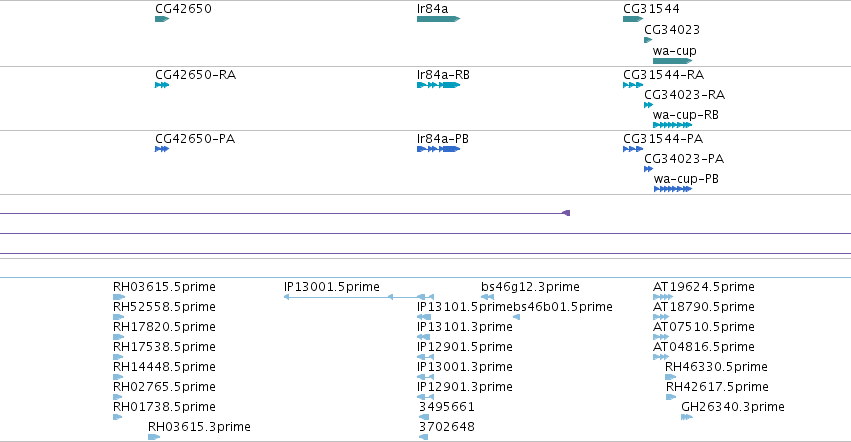The width and height of the screenshot is (851, 442).
Task: Click the RH17820.5prime label
Action: coord(164,327)
